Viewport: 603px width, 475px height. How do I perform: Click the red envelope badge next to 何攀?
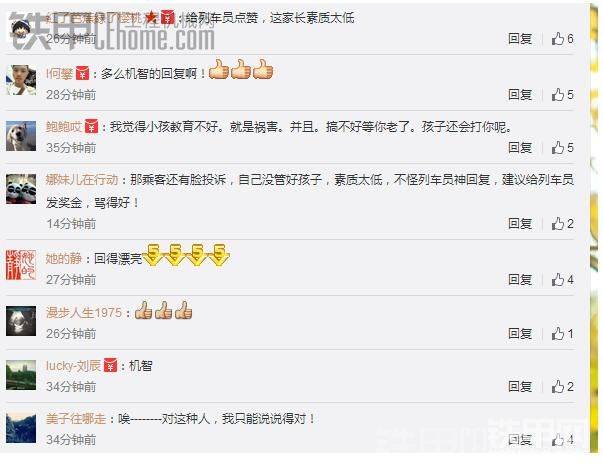click(x=82, y=73)
